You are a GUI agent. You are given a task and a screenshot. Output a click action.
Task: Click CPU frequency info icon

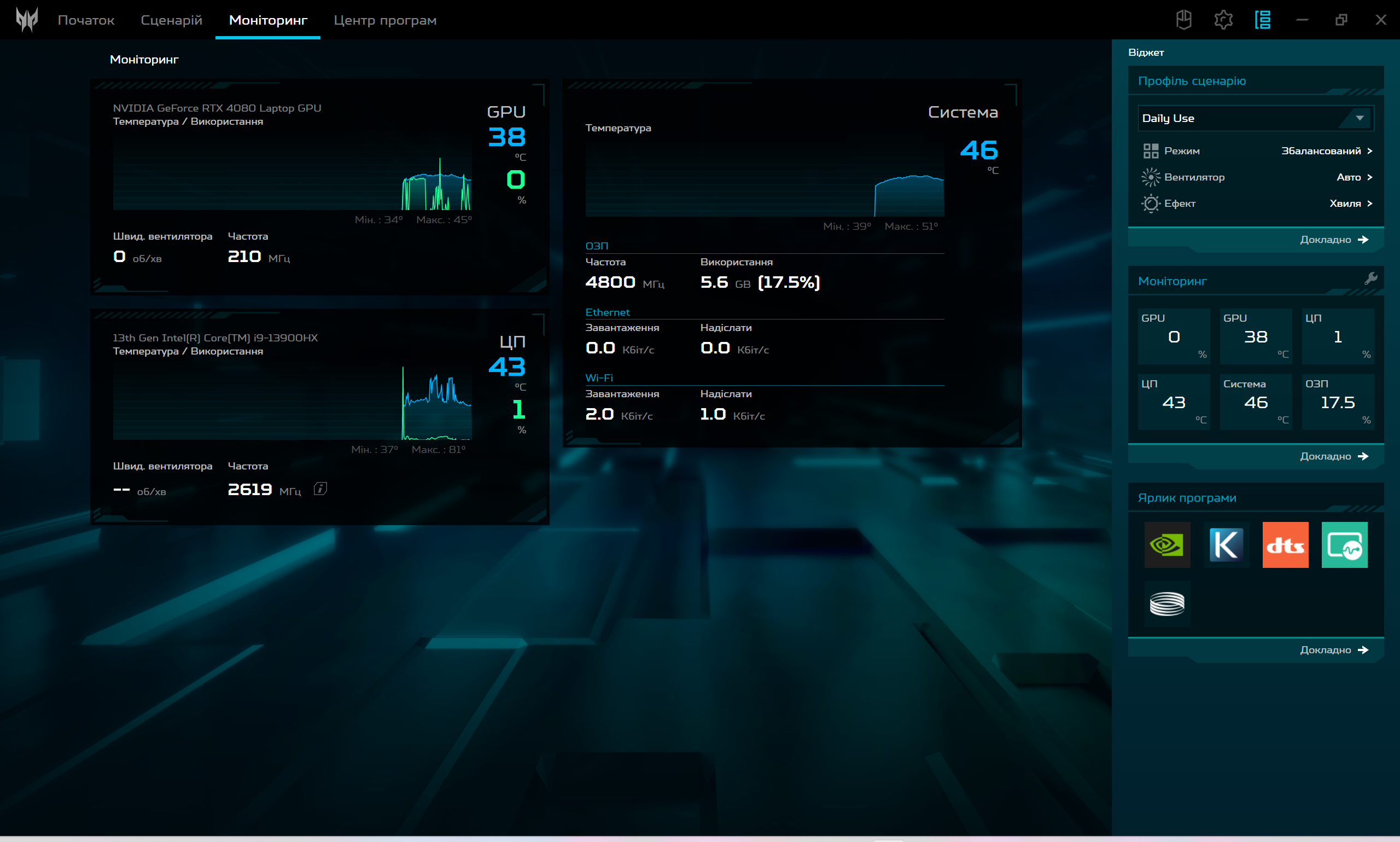[320, 489]
